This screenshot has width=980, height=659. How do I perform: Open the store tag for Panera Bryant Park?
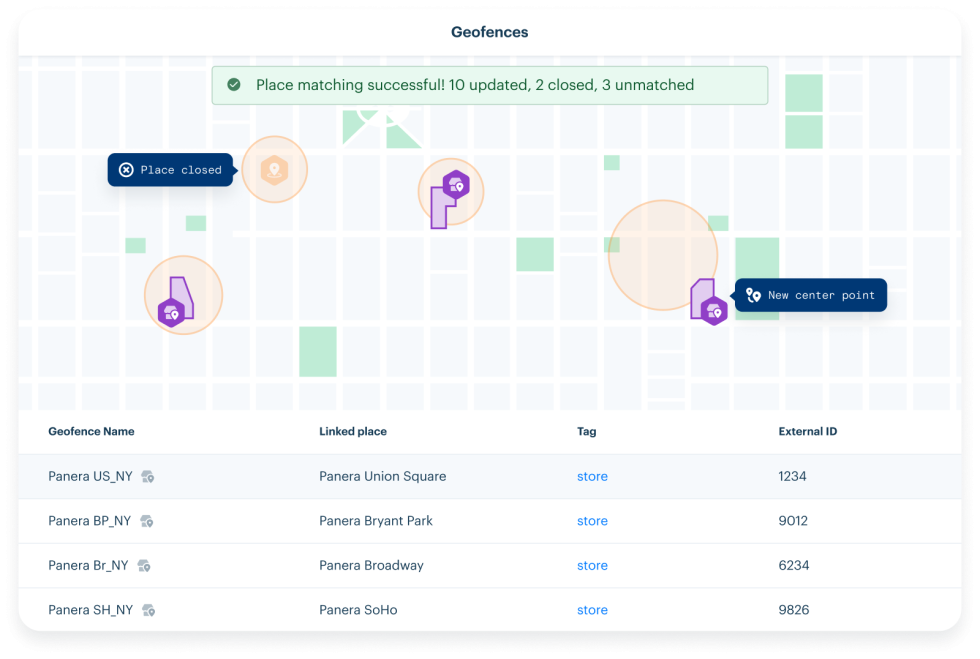point(592,521)
